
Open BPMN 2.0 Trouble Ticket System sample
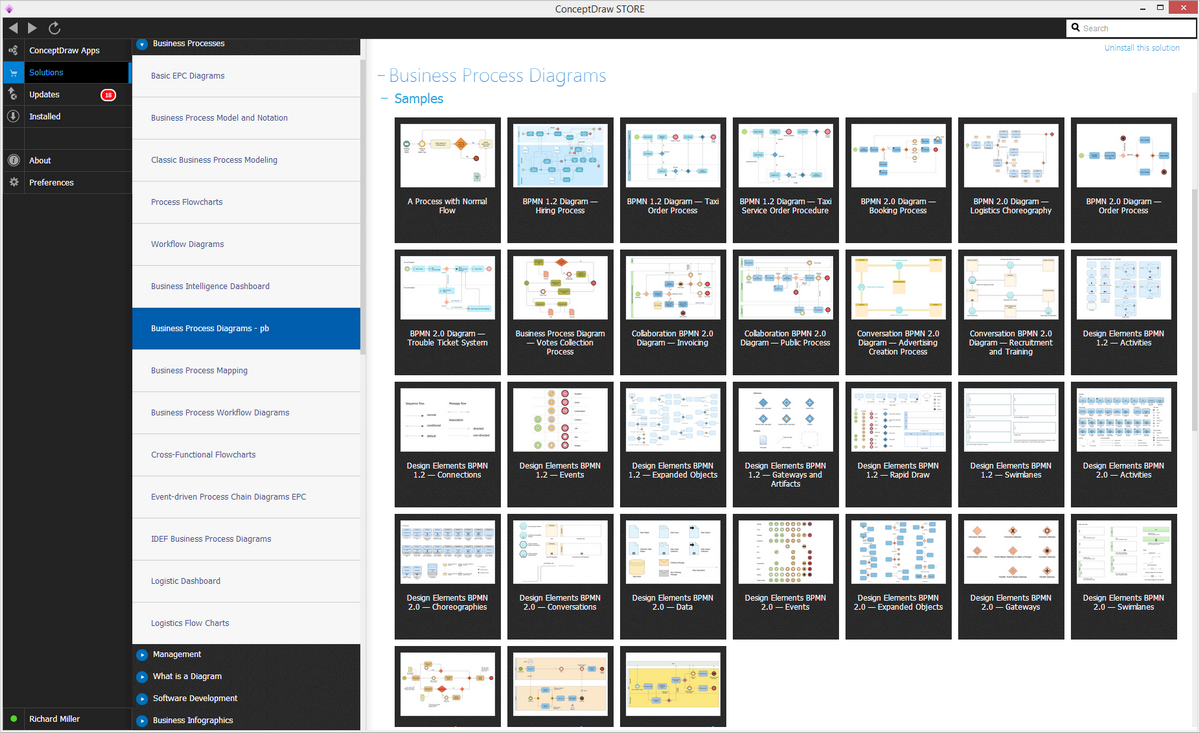coord(447,312)
